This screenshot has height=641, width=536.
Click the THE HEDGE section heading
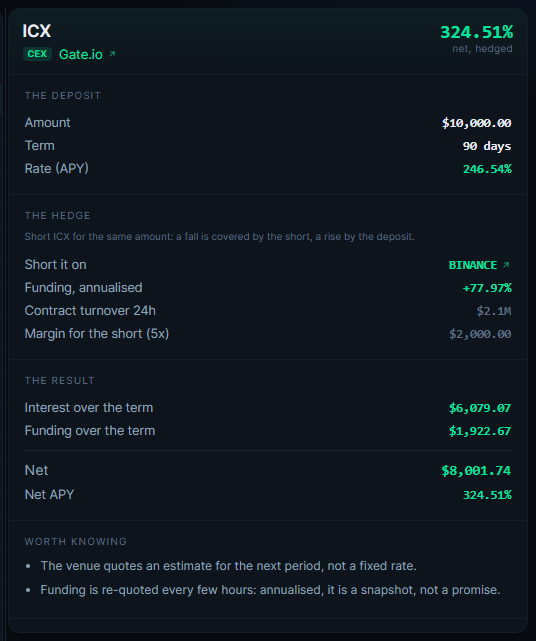pyautogui.click(x=57, y=215)
